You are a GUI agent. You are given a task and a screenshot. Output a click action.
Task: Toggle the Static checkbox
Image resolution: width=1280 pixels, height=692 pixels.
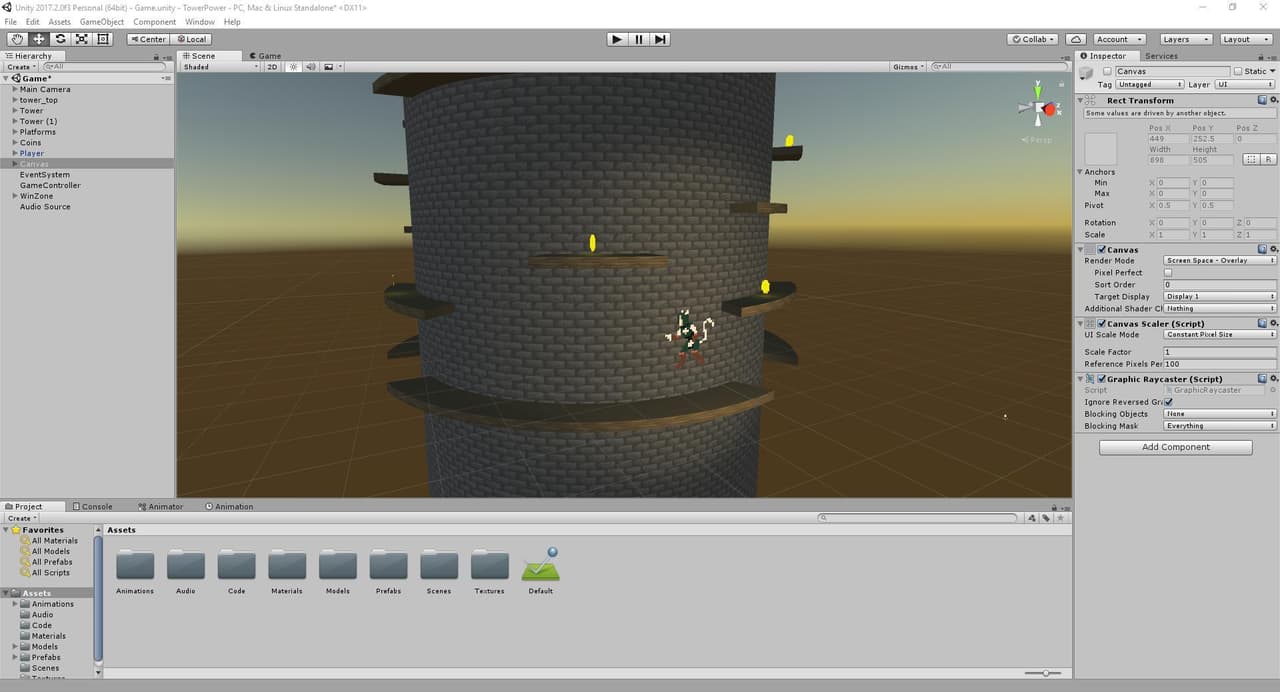pyautogui.click(x=1237, y=71)
